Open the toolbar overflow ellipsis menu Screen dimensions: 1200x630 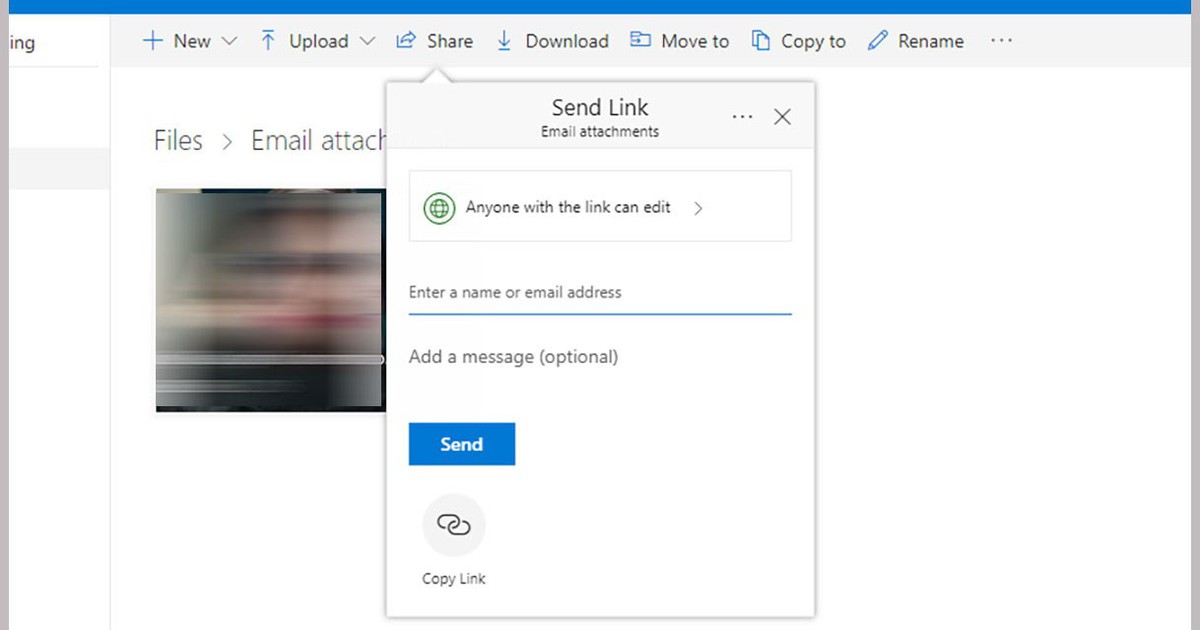pos(1000,41)
